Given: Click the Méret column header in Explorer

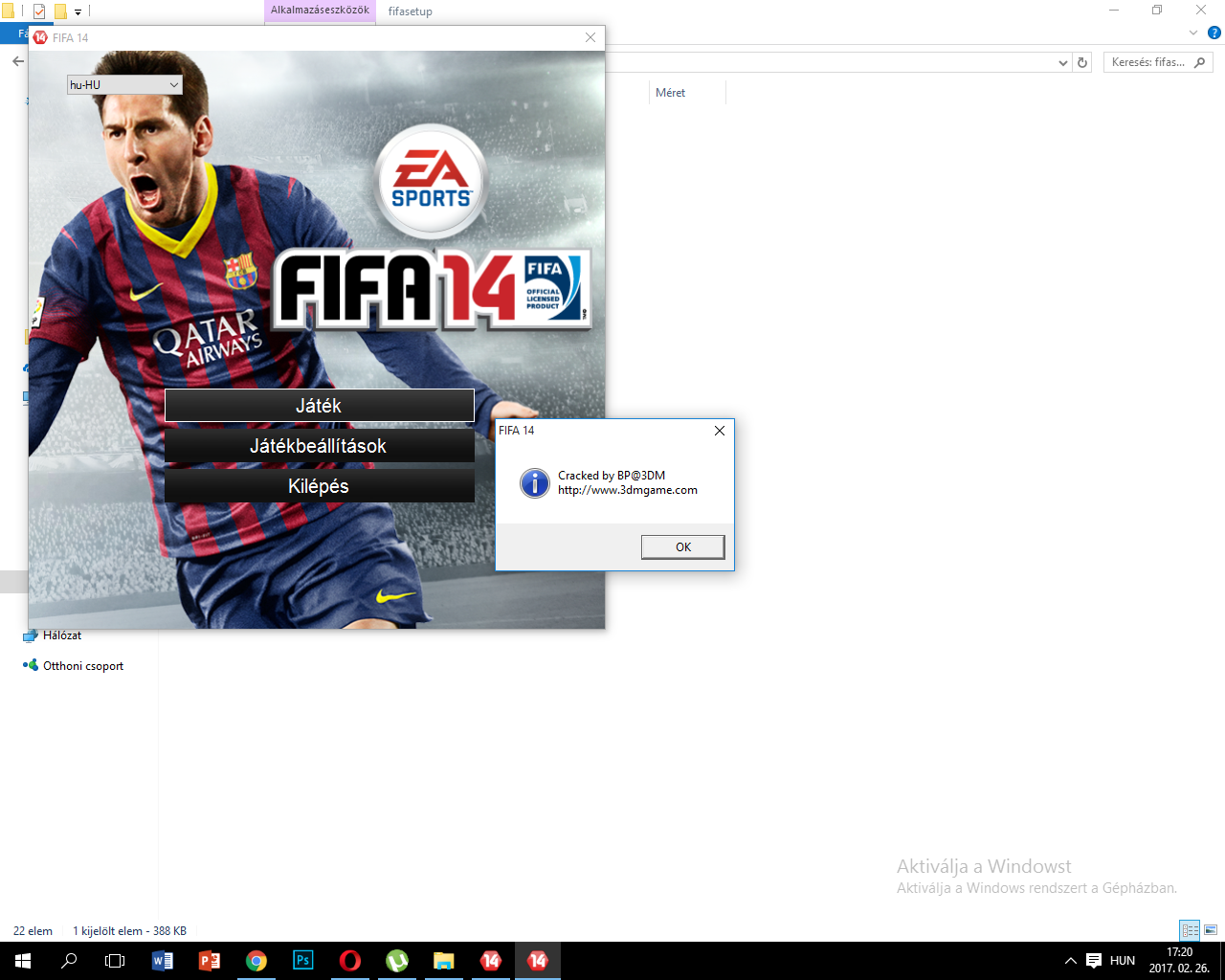Looking at the screenshot, I should pos(670,93).
